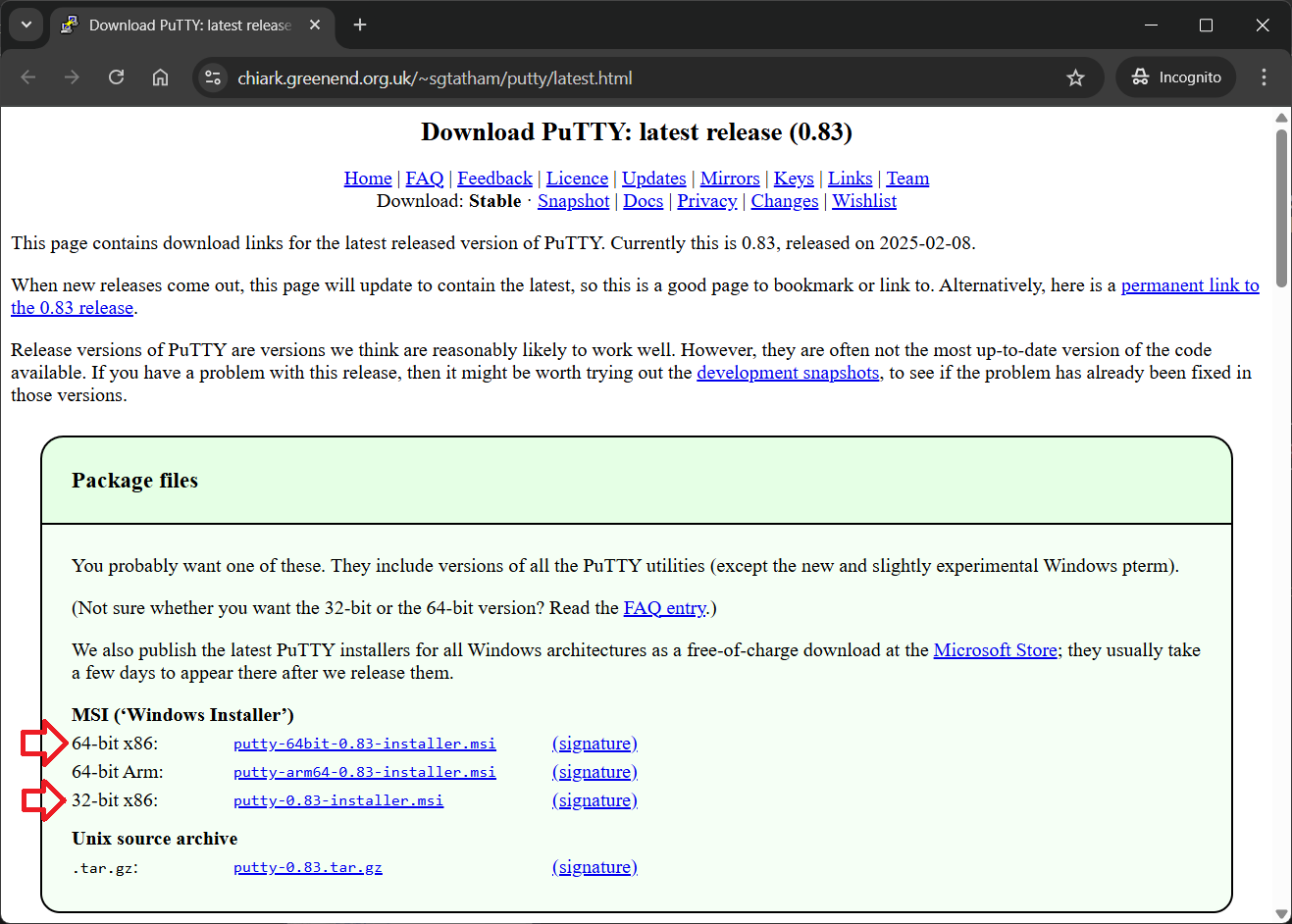Bookmark this page with the star icon
1292x924 pixels.
pos(1075,77)
